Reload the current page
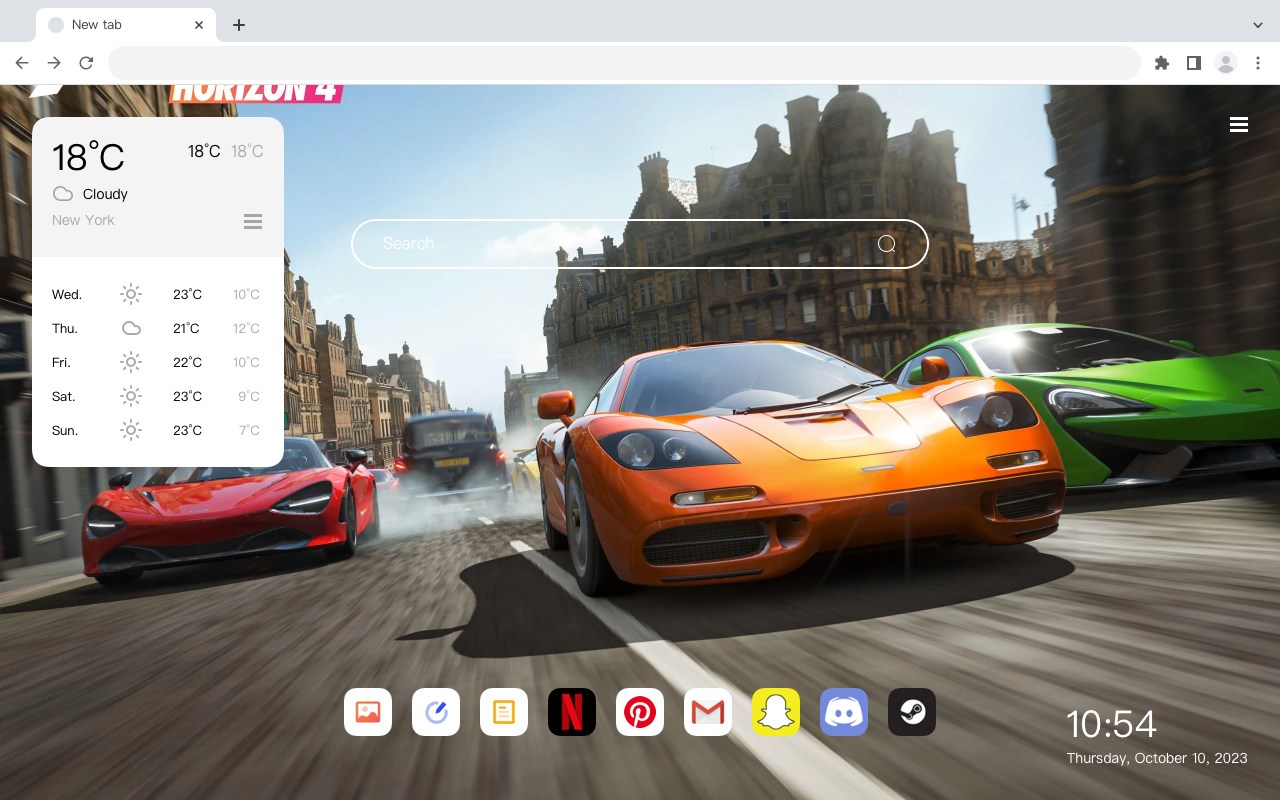Viewport: 1280px width, 800px height. coord(86,63)
